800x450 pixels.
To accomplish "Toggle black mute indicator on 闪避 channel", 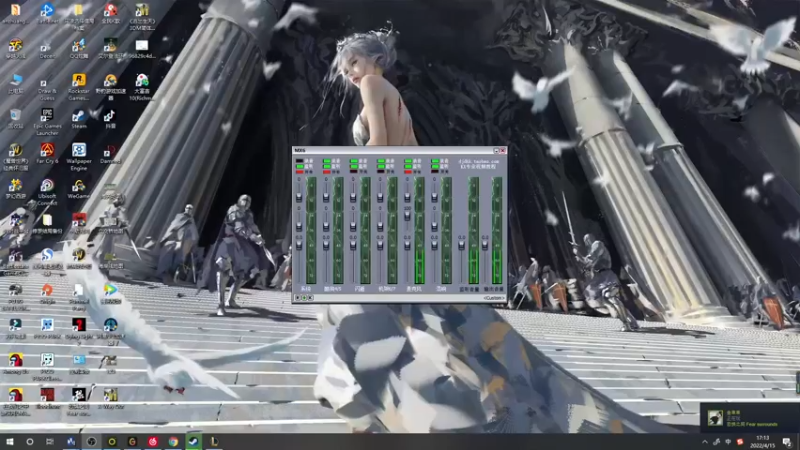I will (x=354, y=172).
